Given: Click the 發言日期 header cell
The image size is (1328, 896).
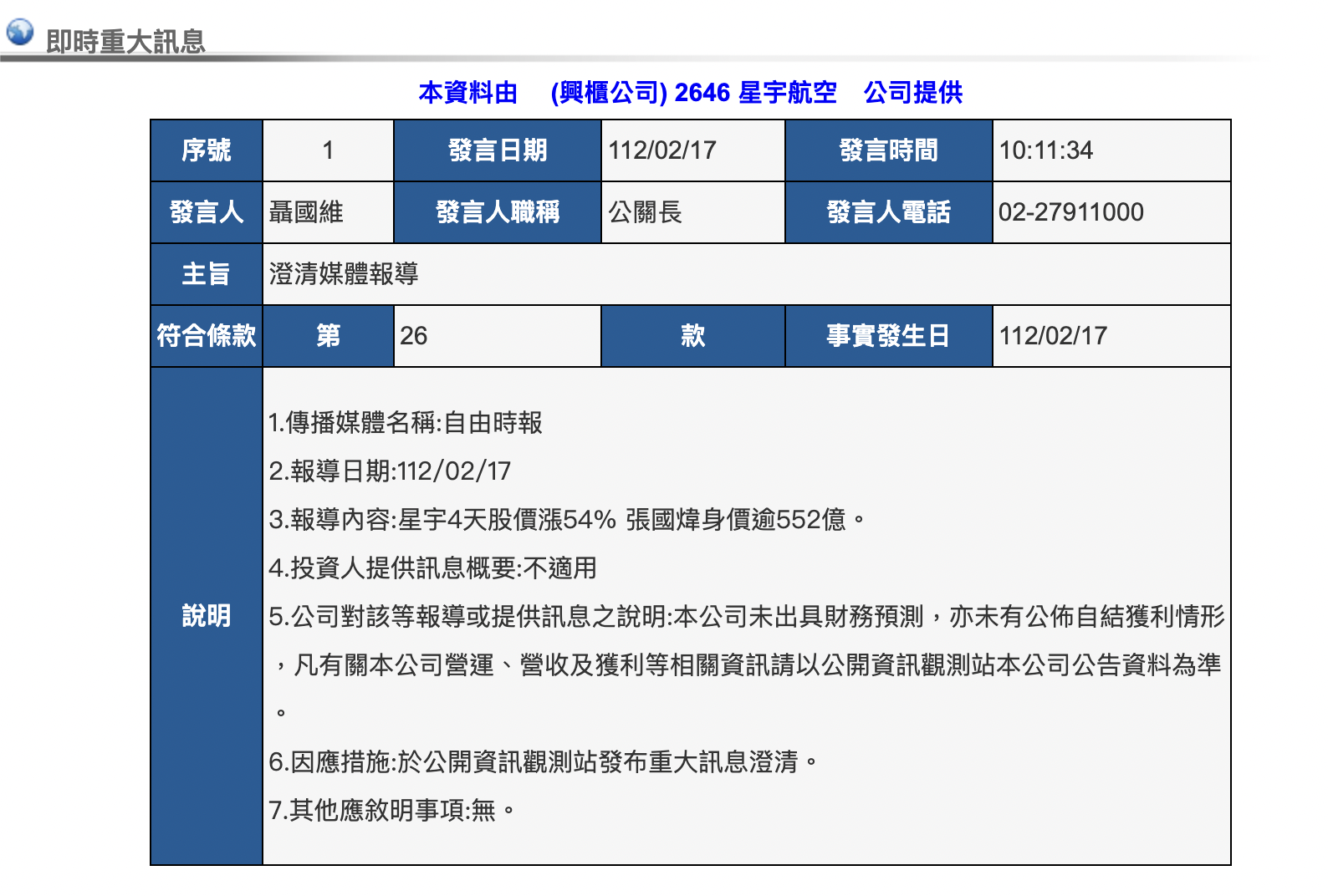Looking at the screenshot, I should (x=498, y=150).
